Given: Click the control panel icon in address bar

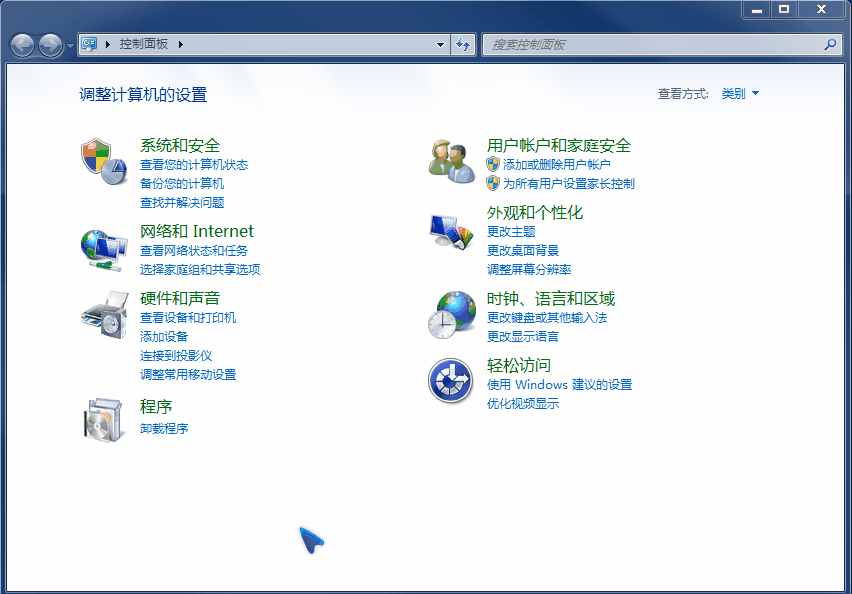Looking at the screenshot, I should click(x=89, y=44).
